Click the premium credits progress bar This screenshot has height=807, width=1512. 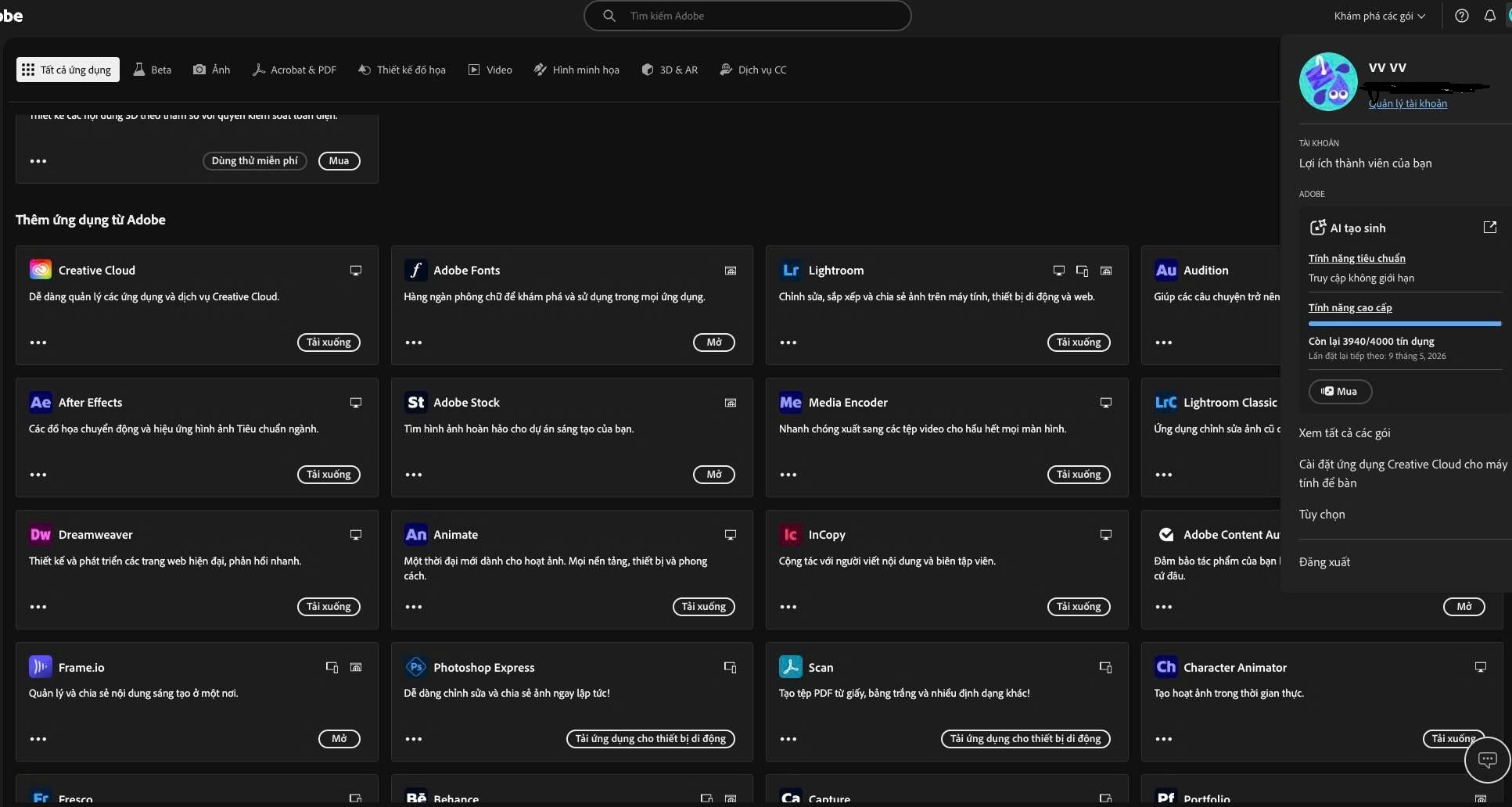coord(1405,324)
